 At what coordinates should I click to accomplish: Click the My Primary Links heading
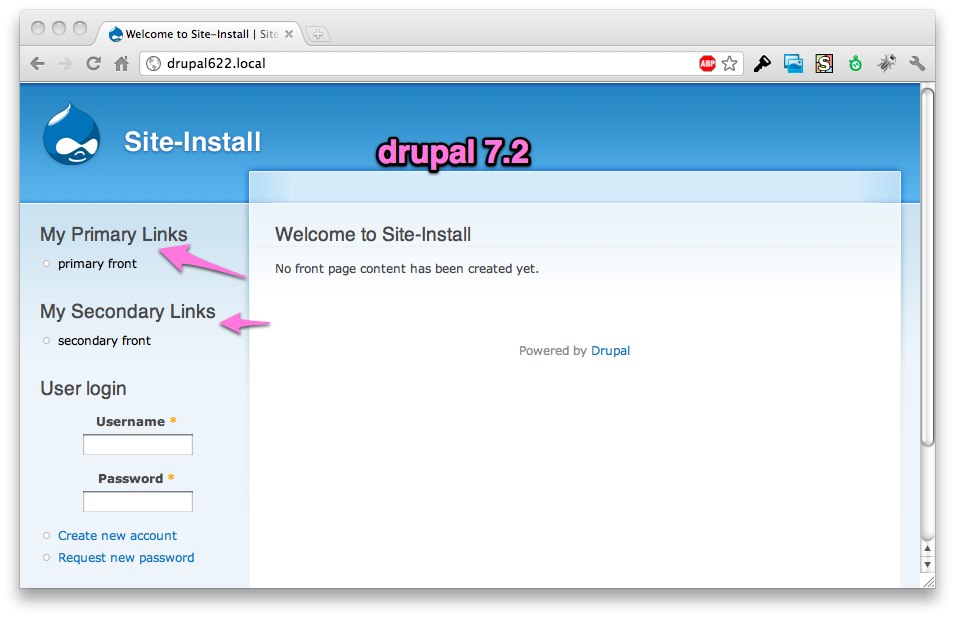pyautogui.click(x=114, y=234)
